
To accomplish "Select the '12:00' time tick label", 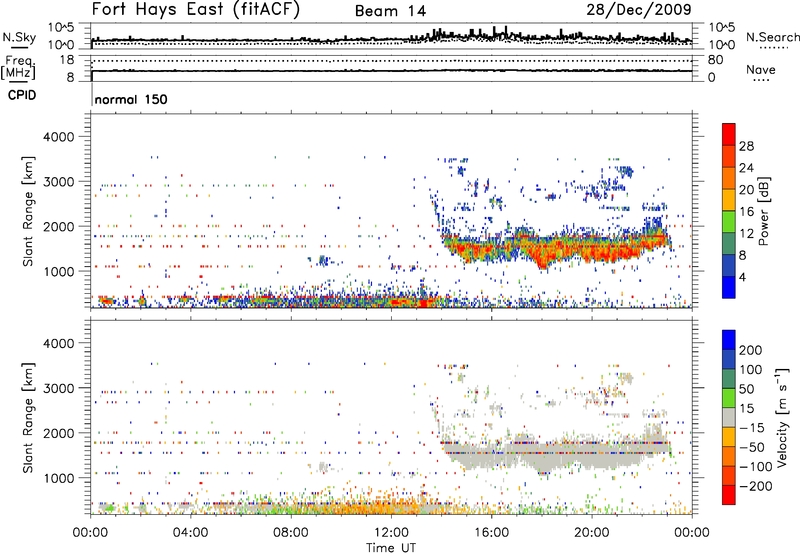I will (x=391, y=533).
